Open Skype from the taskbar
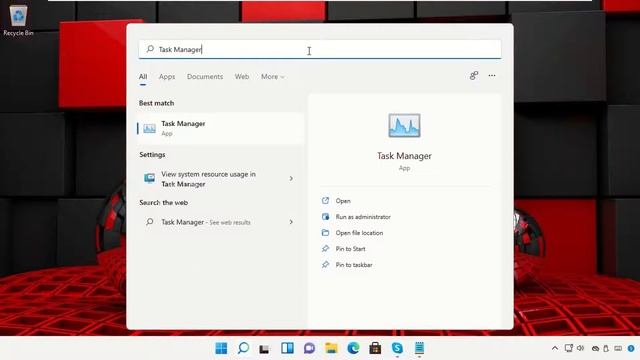Image resolution: width=640 pixels, height=360 pixels. pyautogui.click(x=397, y=348)
